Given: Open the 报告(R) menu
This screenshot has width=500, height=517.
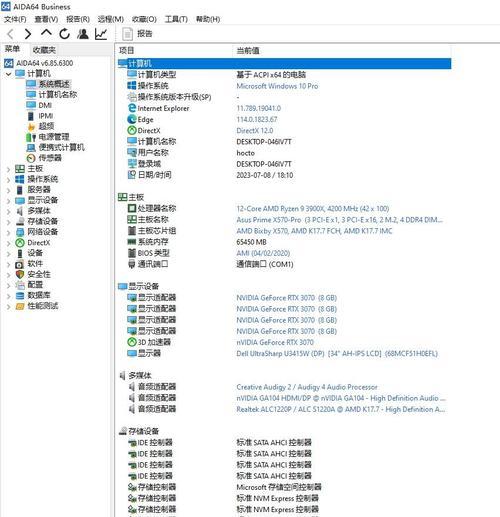Looking at the screenshot, I should coord(78,19).
